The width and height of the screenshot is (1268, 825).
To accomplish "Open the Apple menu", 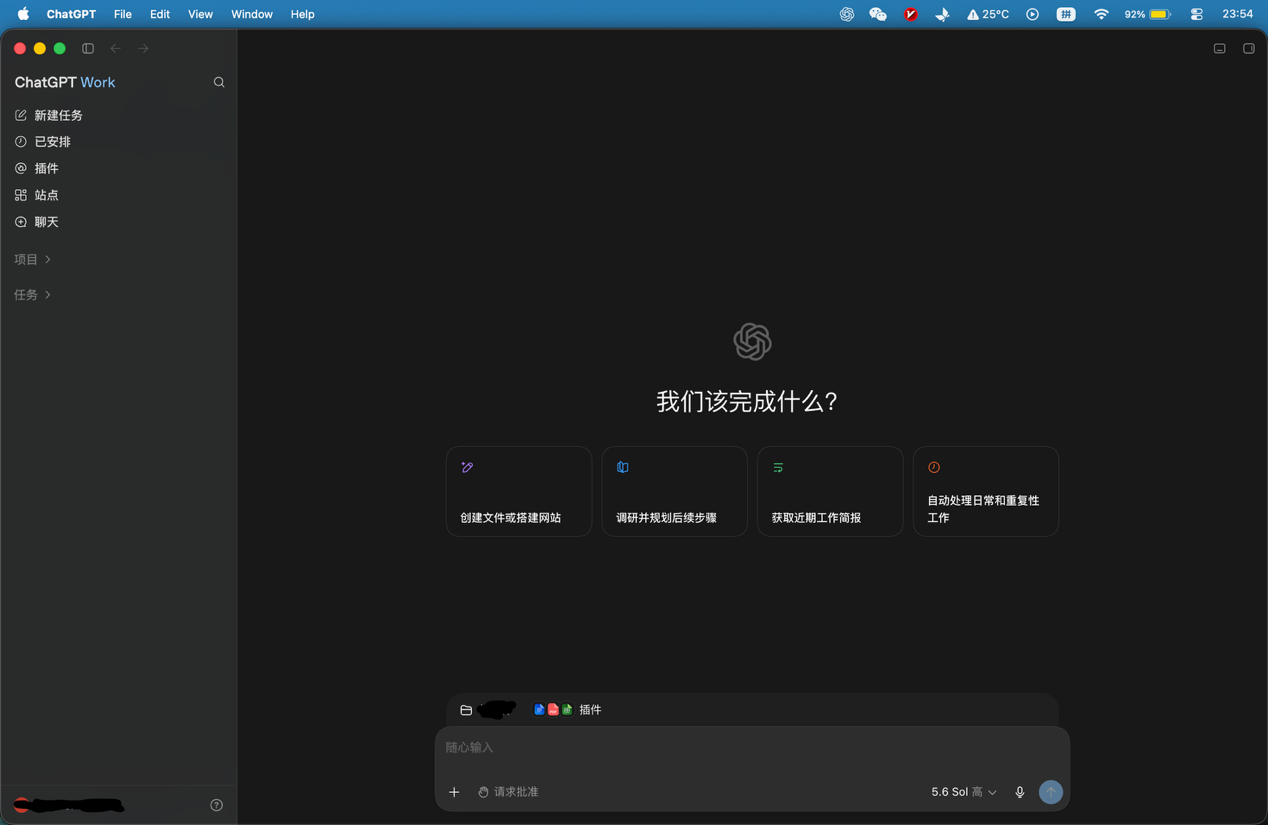I will pos(23,14).
